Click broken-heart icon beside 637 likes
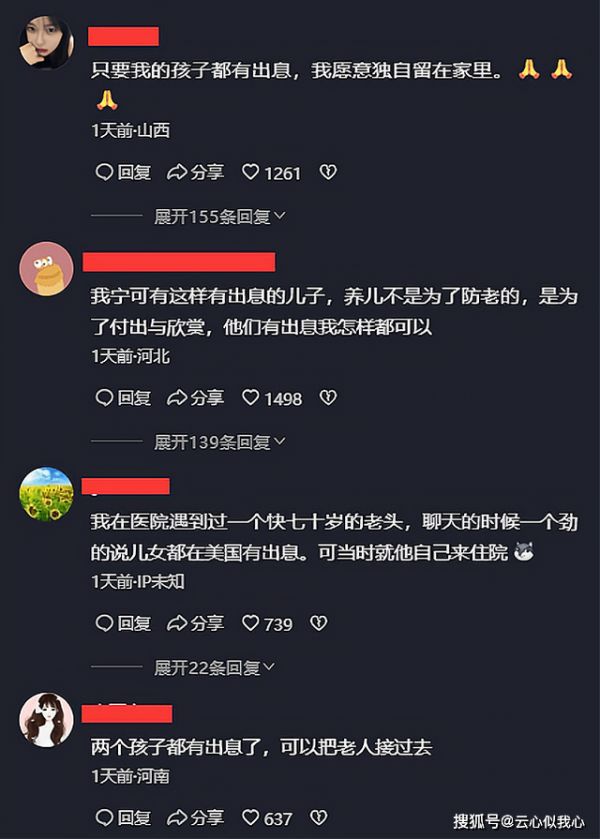The image size is (600, 839). coord(319,818)
